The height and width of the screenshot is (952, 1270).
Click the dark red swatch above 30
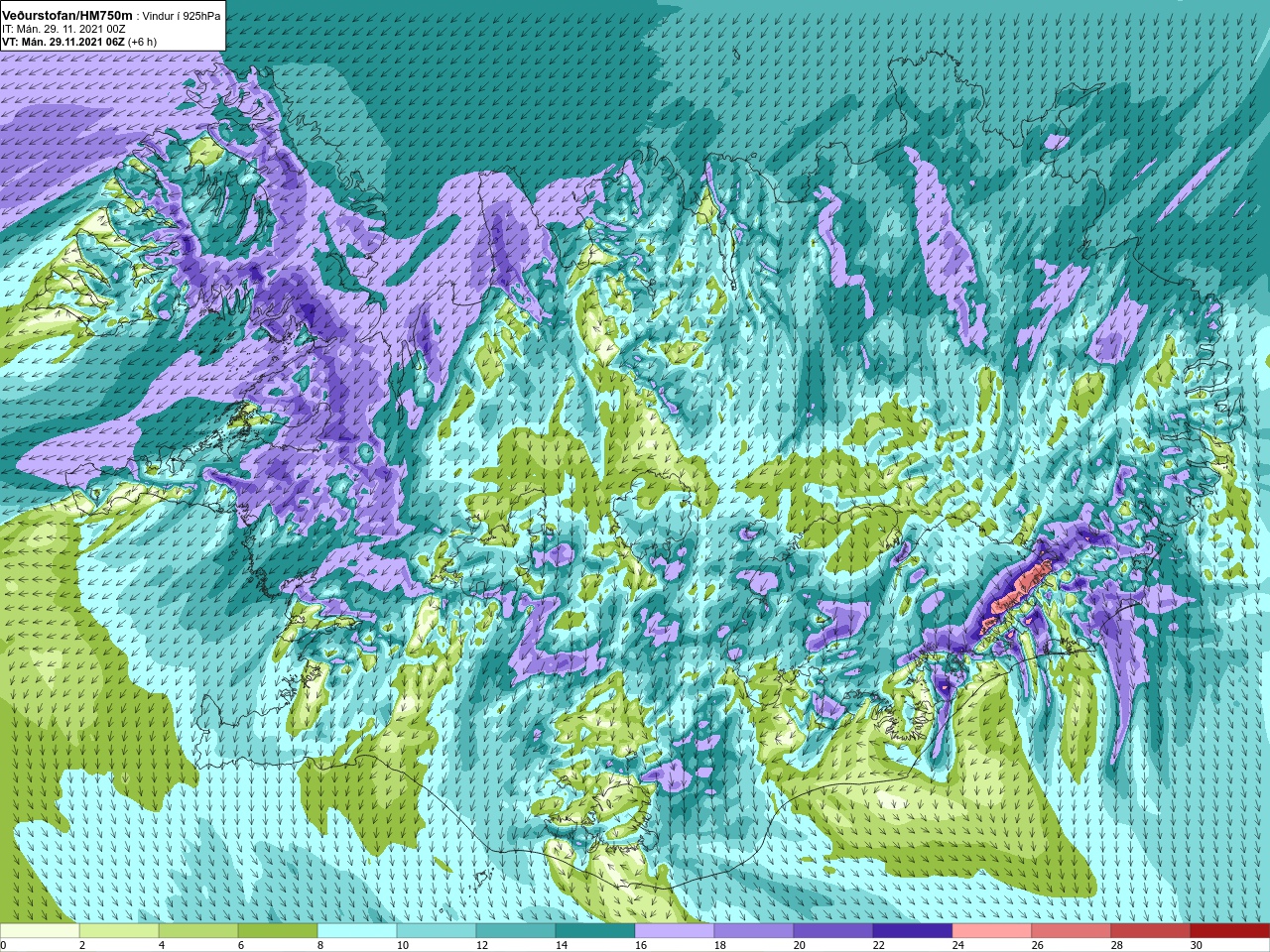click(1230, 930)
